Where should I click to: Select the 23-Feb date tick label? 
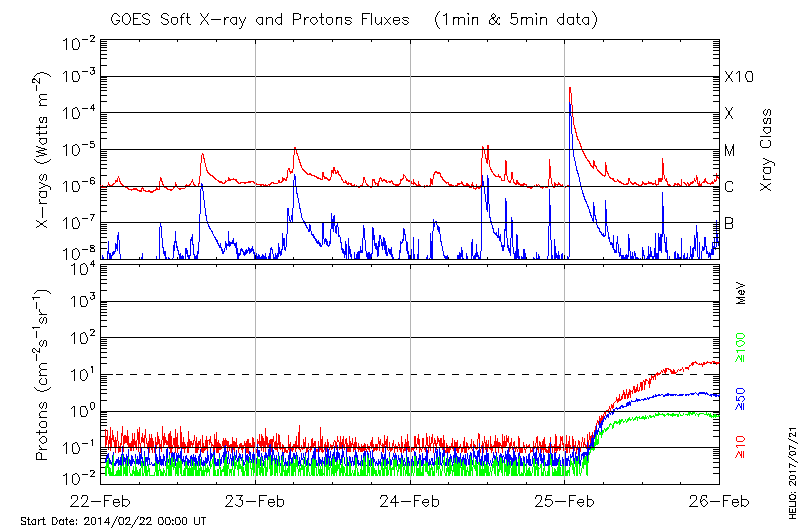[256, 502]
